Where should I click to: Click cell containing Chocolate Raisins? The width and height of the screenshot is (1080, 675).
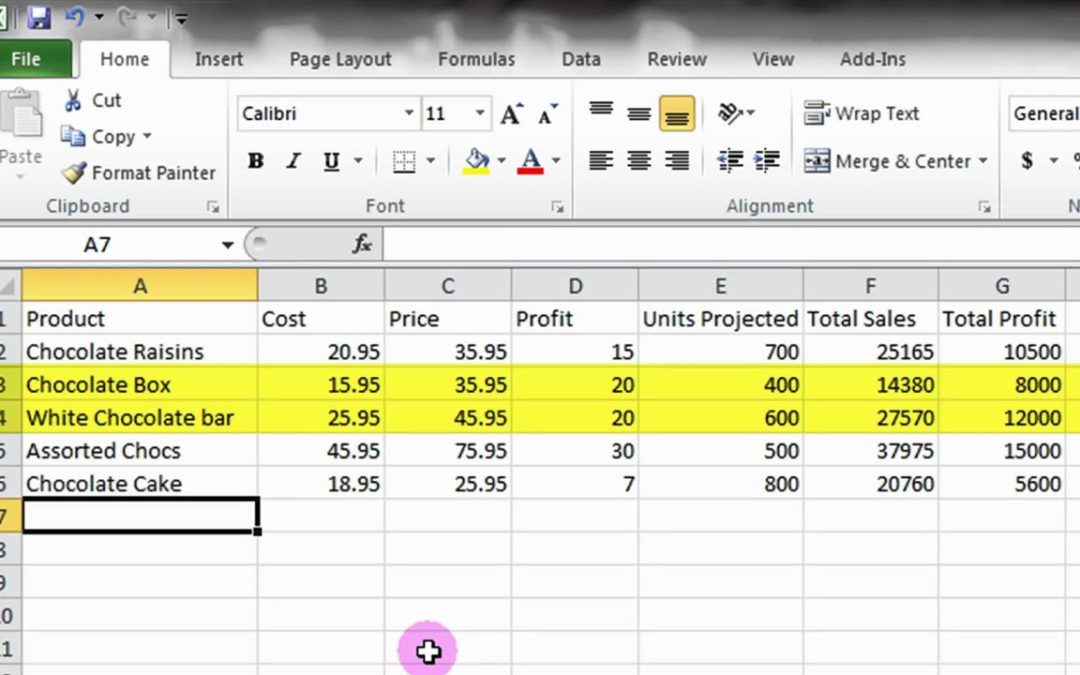[140, 351]
